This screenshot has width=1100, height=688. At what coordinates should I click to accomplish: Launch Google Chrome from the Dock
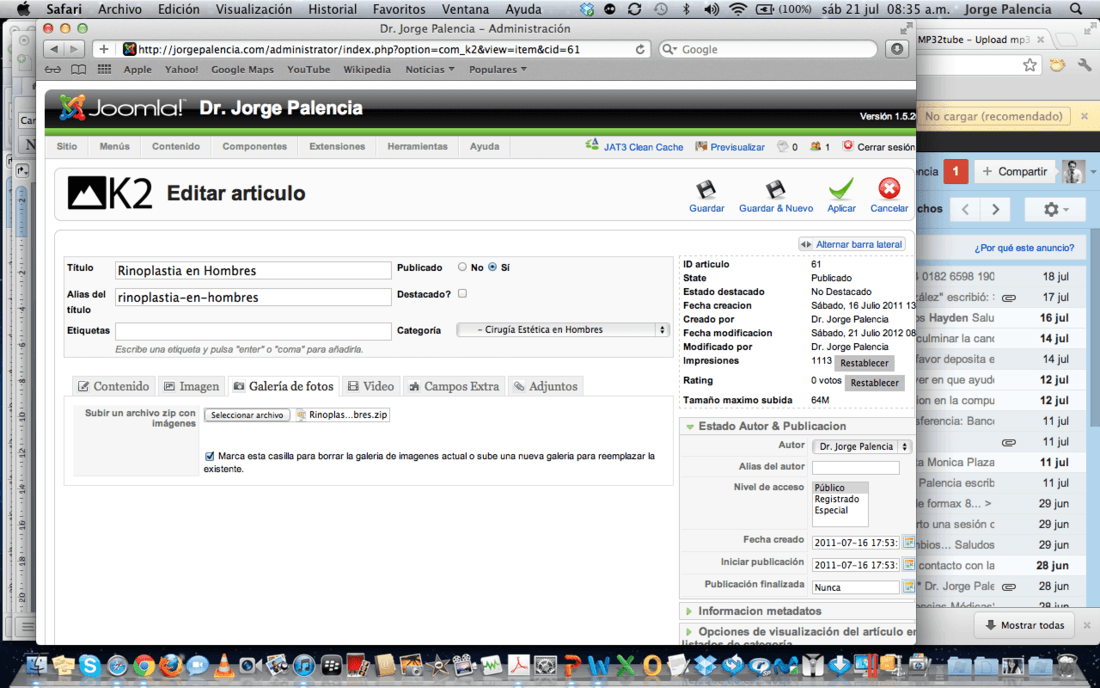(x=144, y=665)
